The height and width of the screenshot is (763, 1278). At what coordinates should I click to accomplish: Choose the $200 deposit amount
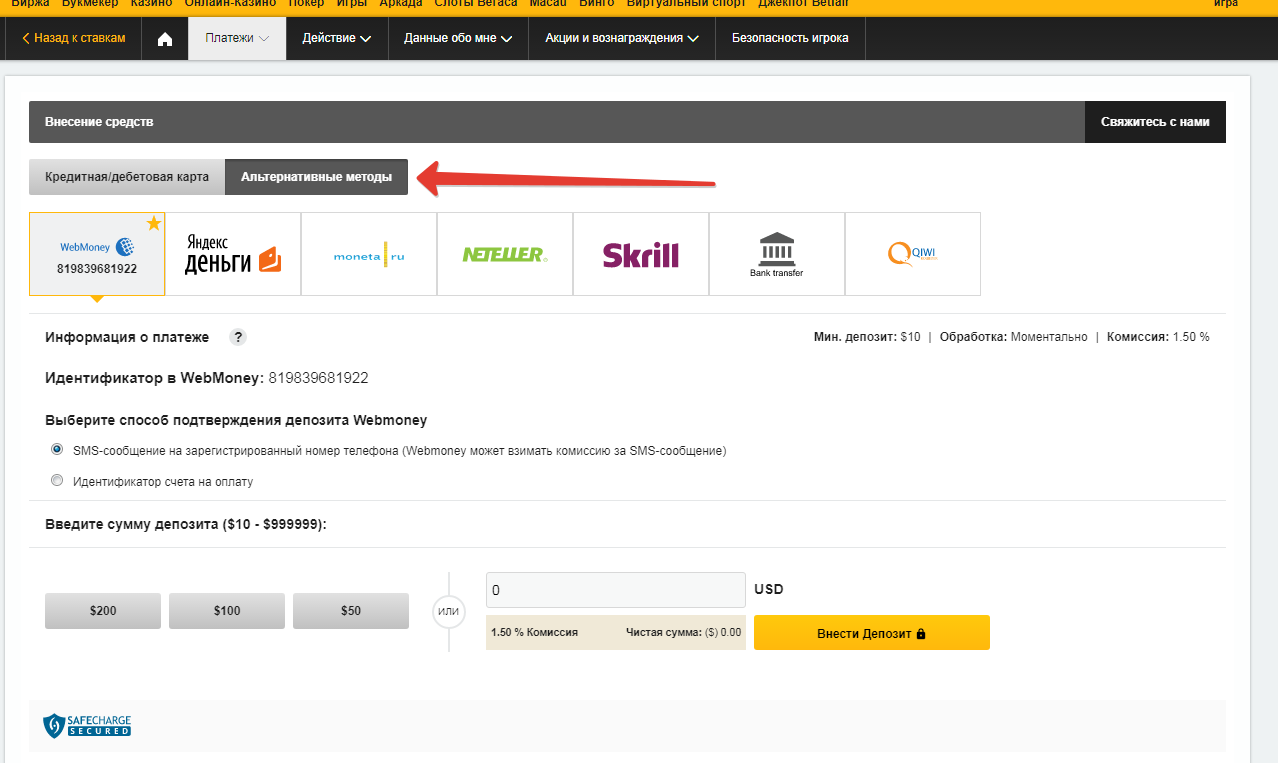(x=103, y=610)
